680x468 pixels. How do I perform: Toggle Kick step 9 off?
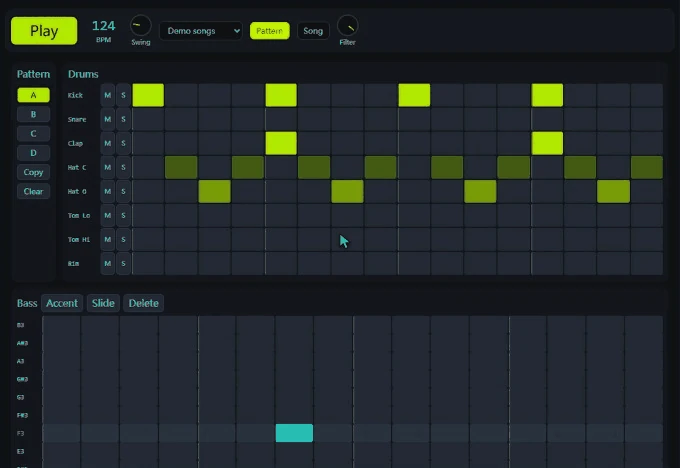pos(414,95)
